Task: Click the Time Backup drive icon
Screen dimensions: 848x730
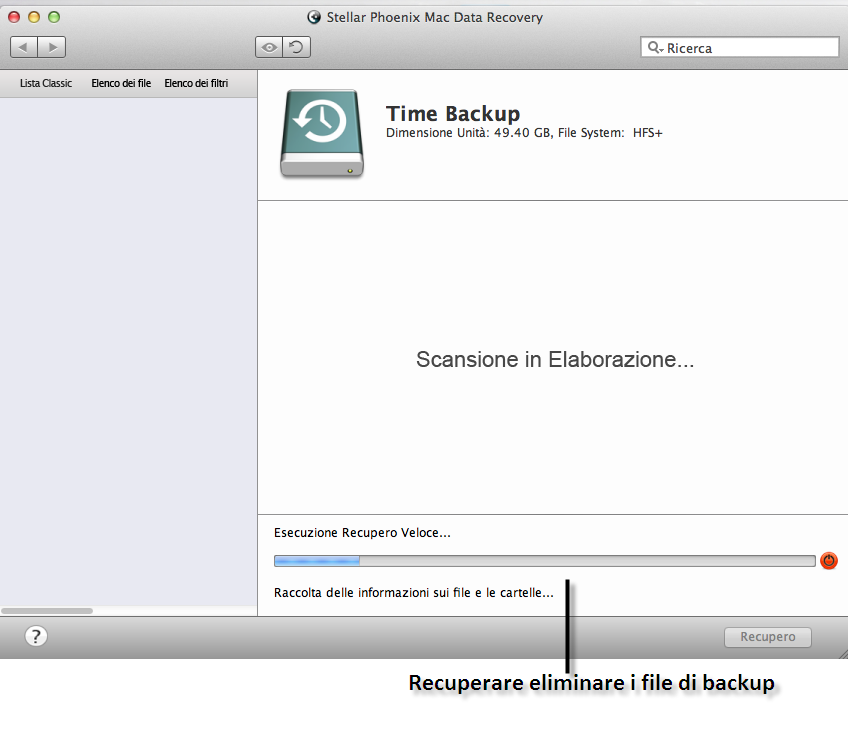Action: (322, 134)
